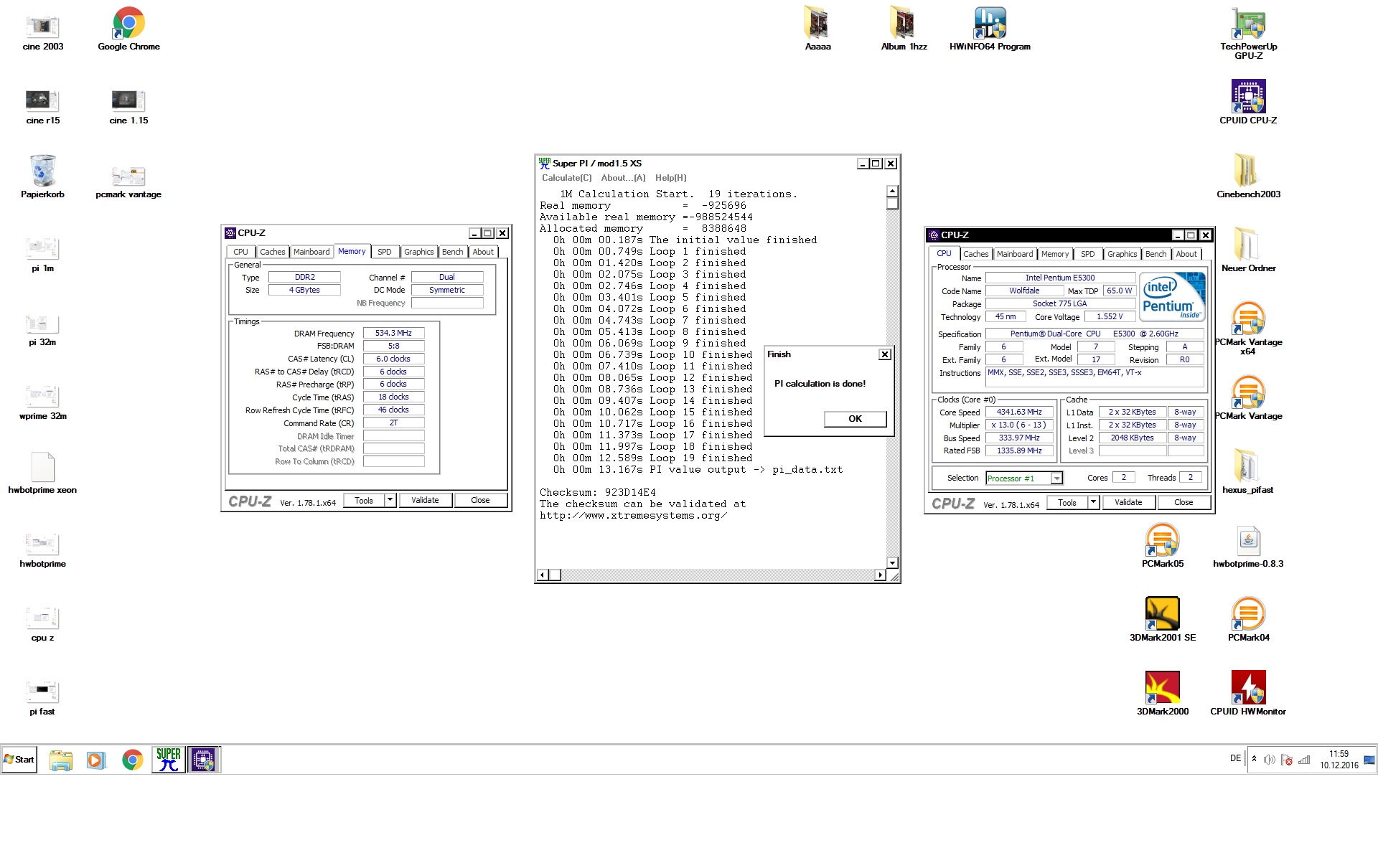Confirm the PI calculation done dialog OK

tap(855, 419)
